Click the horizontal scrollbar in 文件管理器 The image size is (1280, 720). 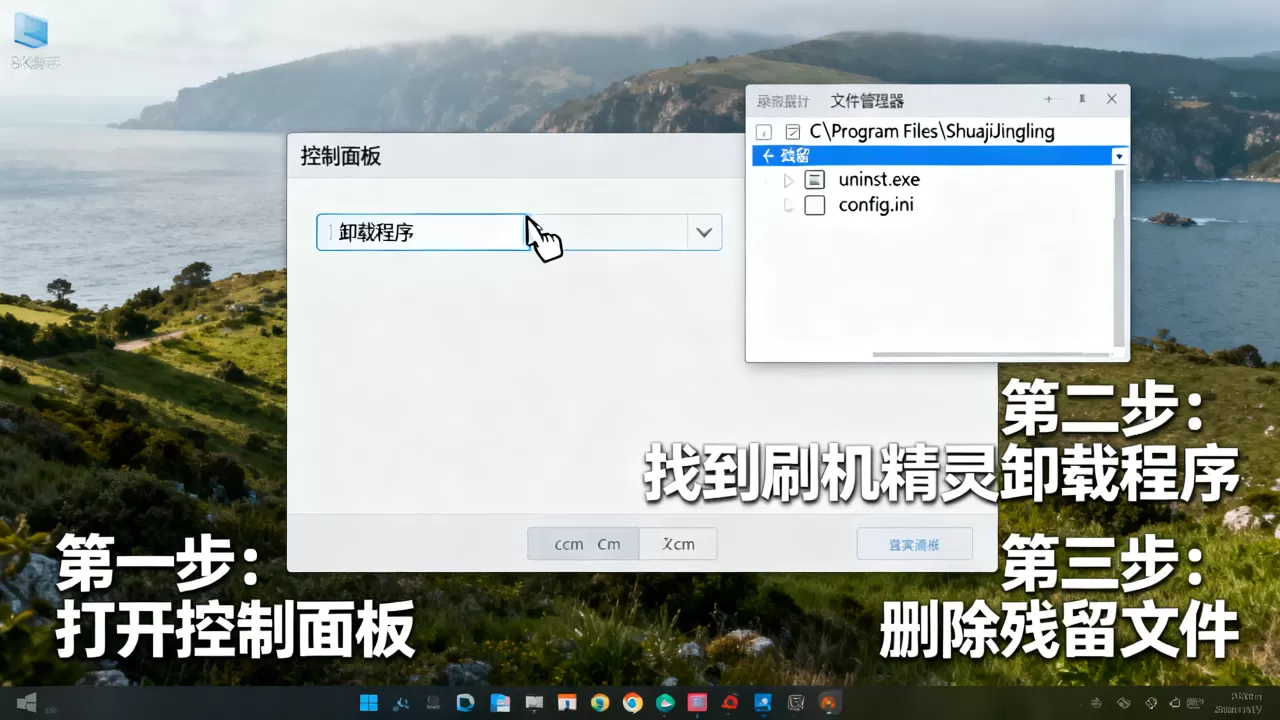tap(990, 354)
